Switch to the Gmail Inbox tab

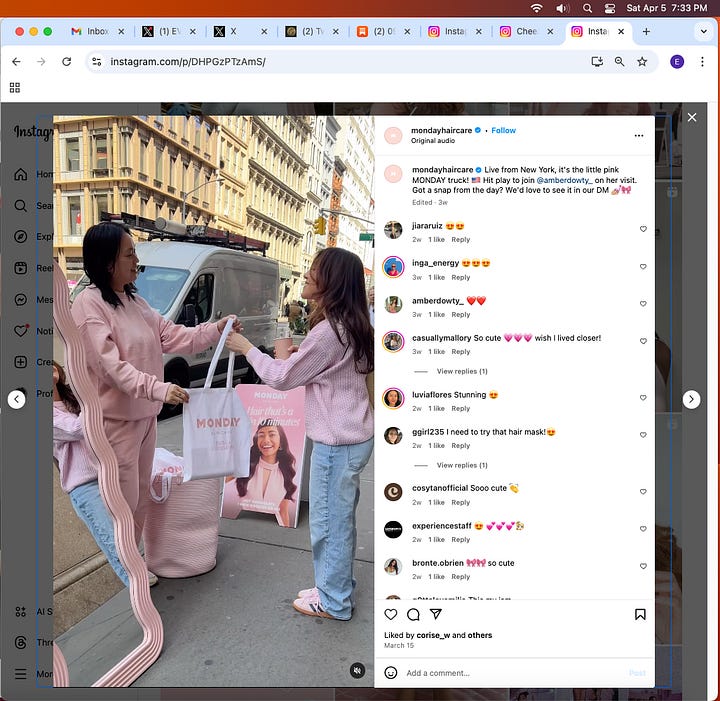pos(97,31)
